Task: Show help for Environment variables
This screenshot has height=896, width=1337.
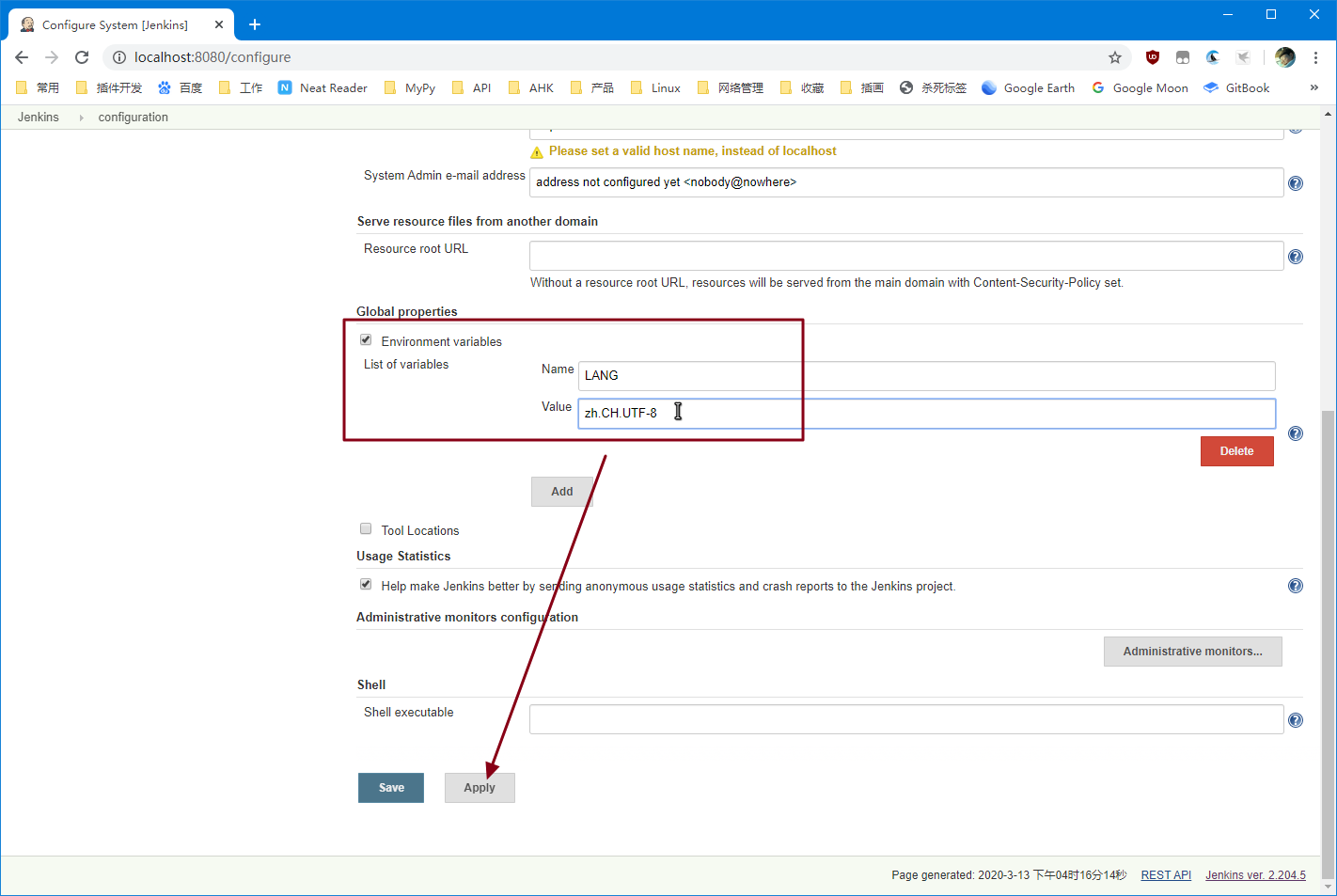Action: pyautogui.click(x=1296, y=433)
